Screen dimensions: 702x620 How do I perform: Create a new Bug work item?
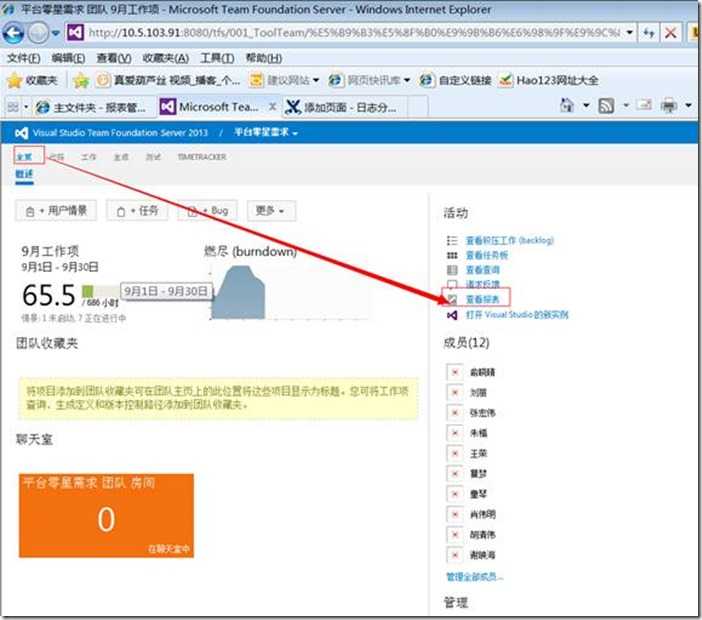pyautogui.click(x=207, y=211)
